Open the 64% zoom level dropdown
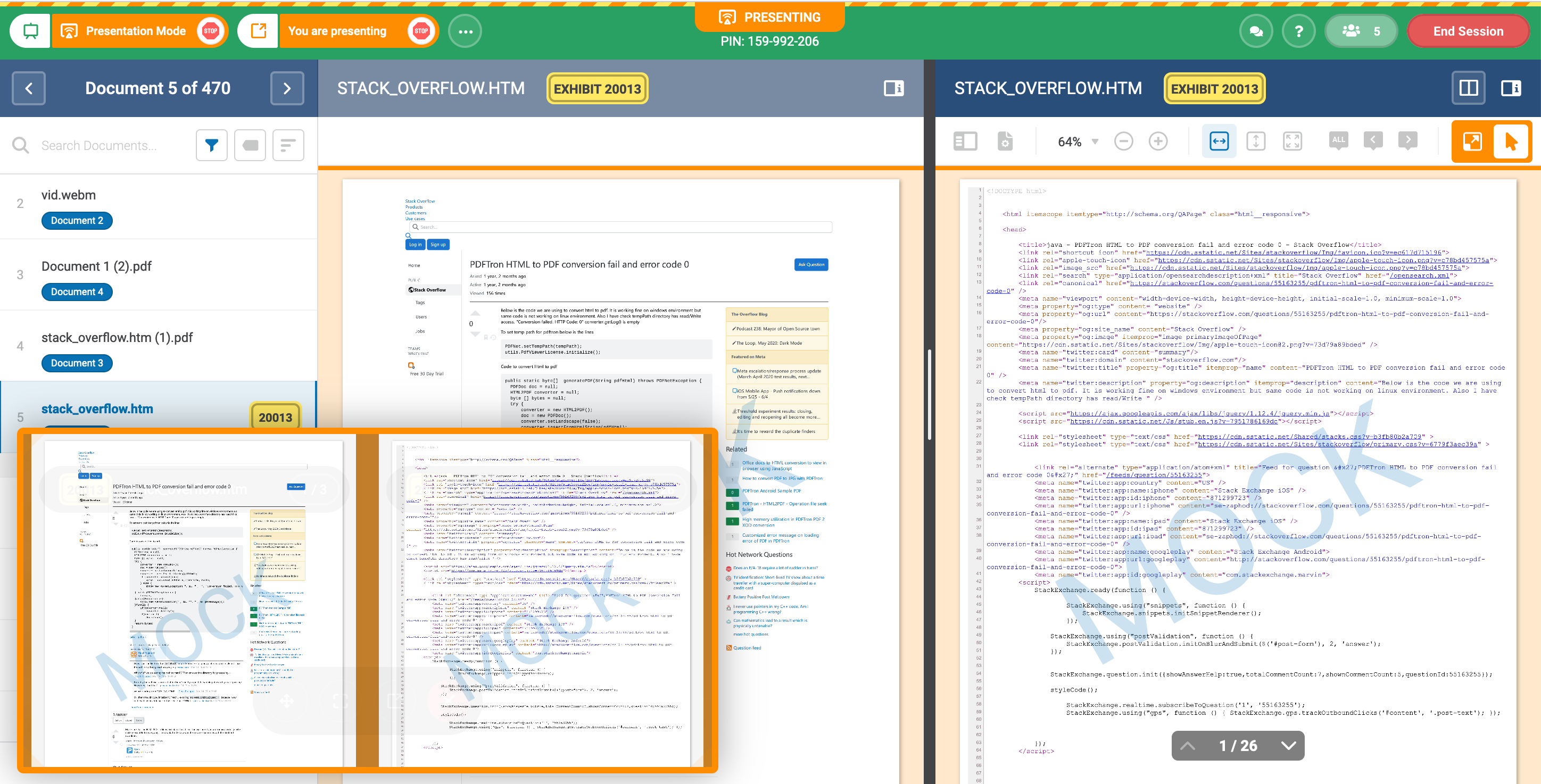The height and width of the screenshot is (784, 1541). tap(1078, 141)
